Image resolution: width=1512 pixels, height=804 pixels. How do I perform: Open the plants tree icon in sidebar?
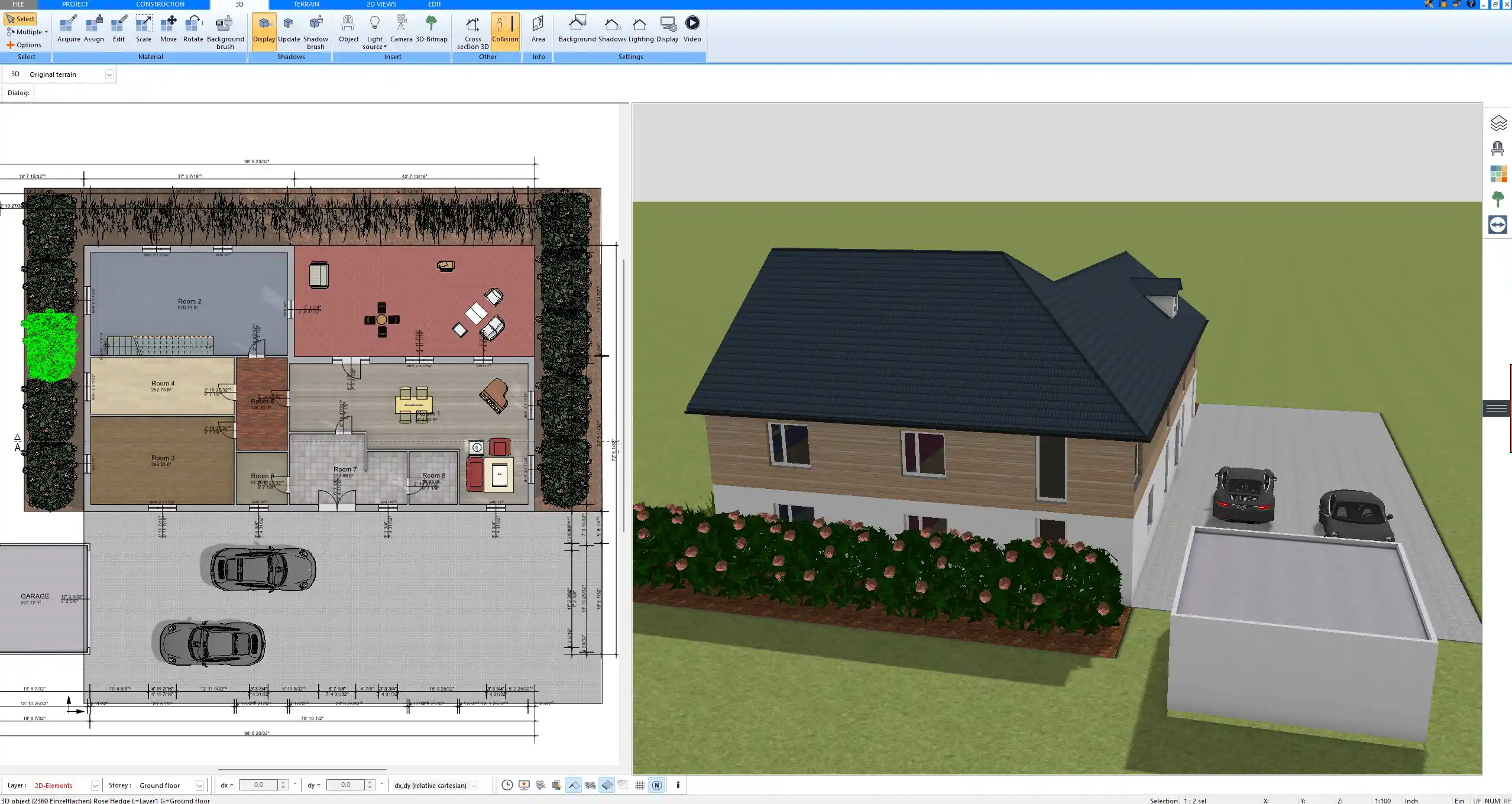pyautogui.click(x=1498, y=199)
